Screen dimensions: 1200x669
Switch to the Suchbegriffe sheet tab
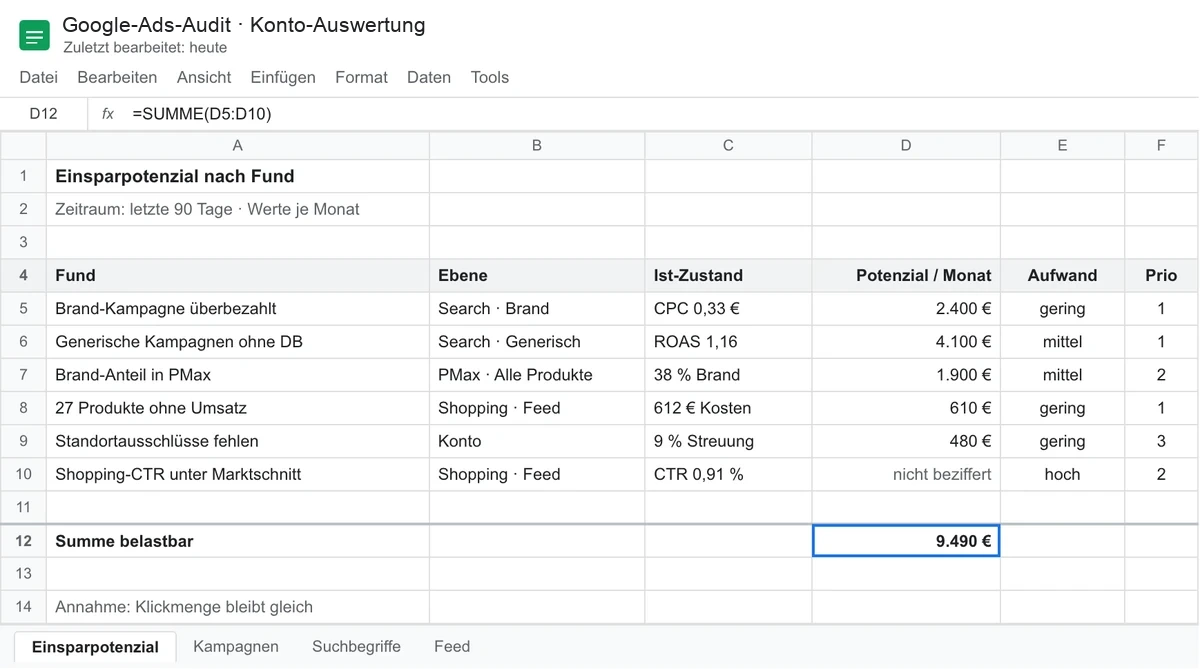point(356,646)
